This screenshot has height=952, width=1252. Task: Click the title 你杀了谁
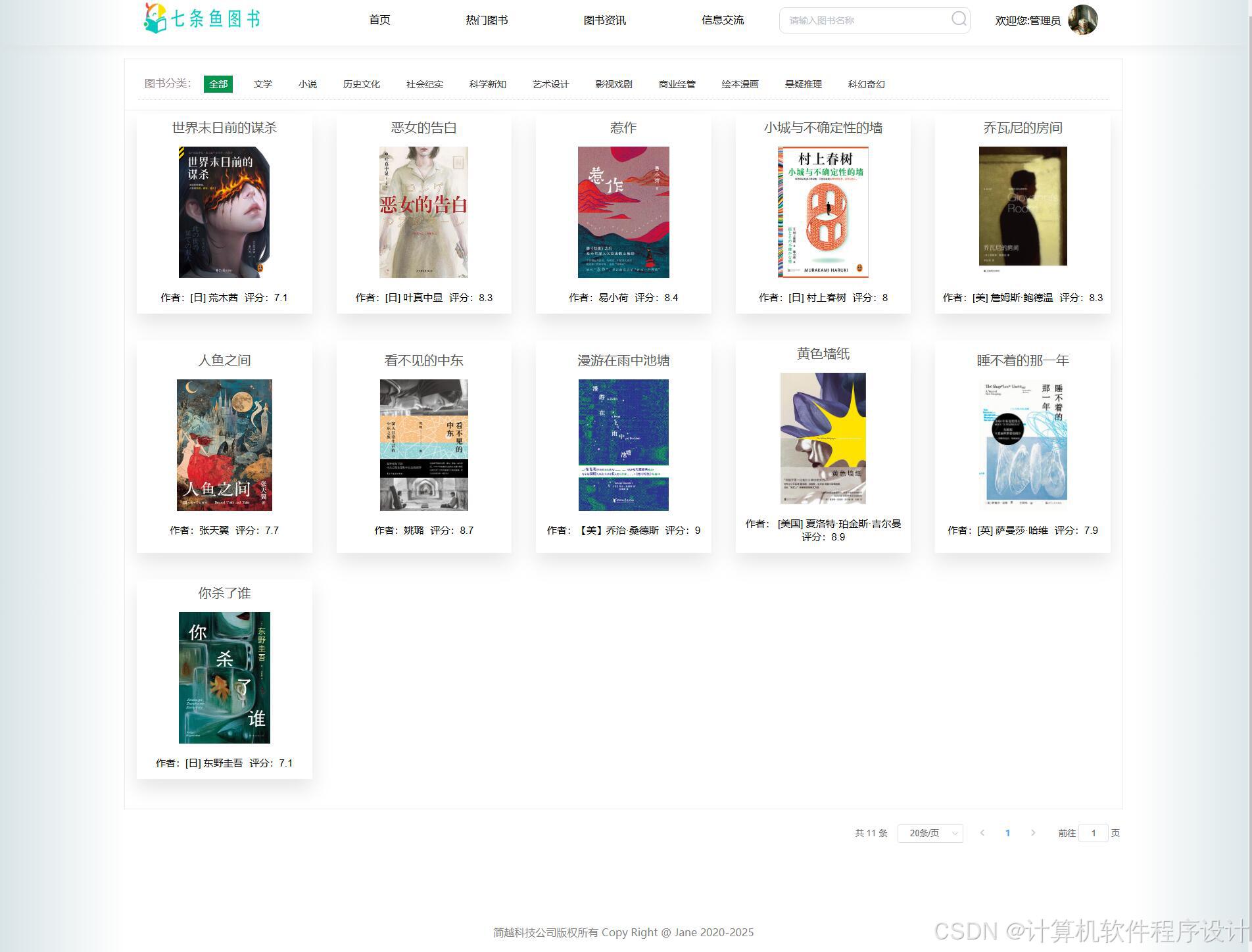(224, 593)
